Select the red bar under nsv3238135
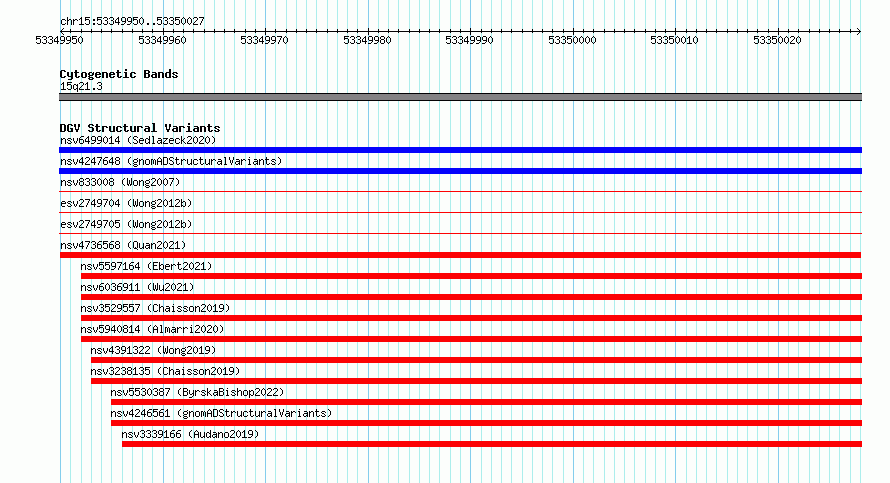Screen dimensions: 890x483 point(476,381)
